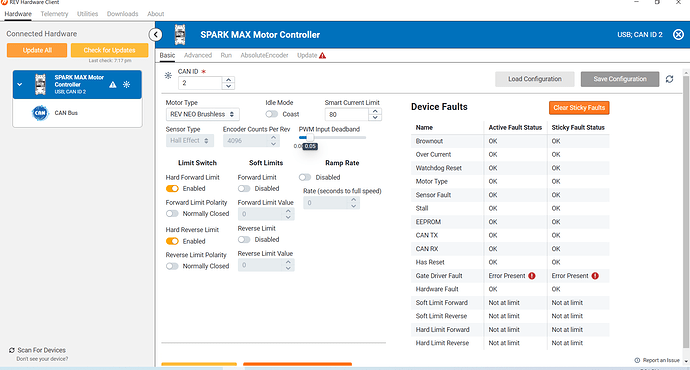The width and height of the screenshot is (690, 370).
Task: Click the Don't see your device? link
Action: (x=42, y=359)
